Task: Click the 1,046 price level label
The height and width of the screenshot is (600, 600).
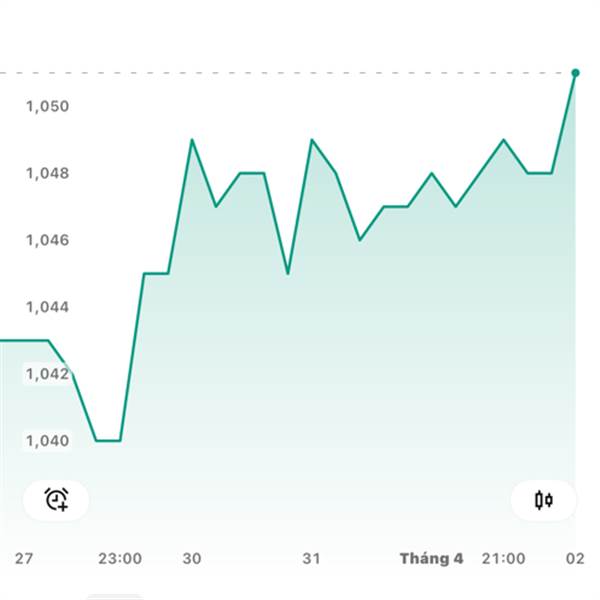Action: click(x=47, y=240)
